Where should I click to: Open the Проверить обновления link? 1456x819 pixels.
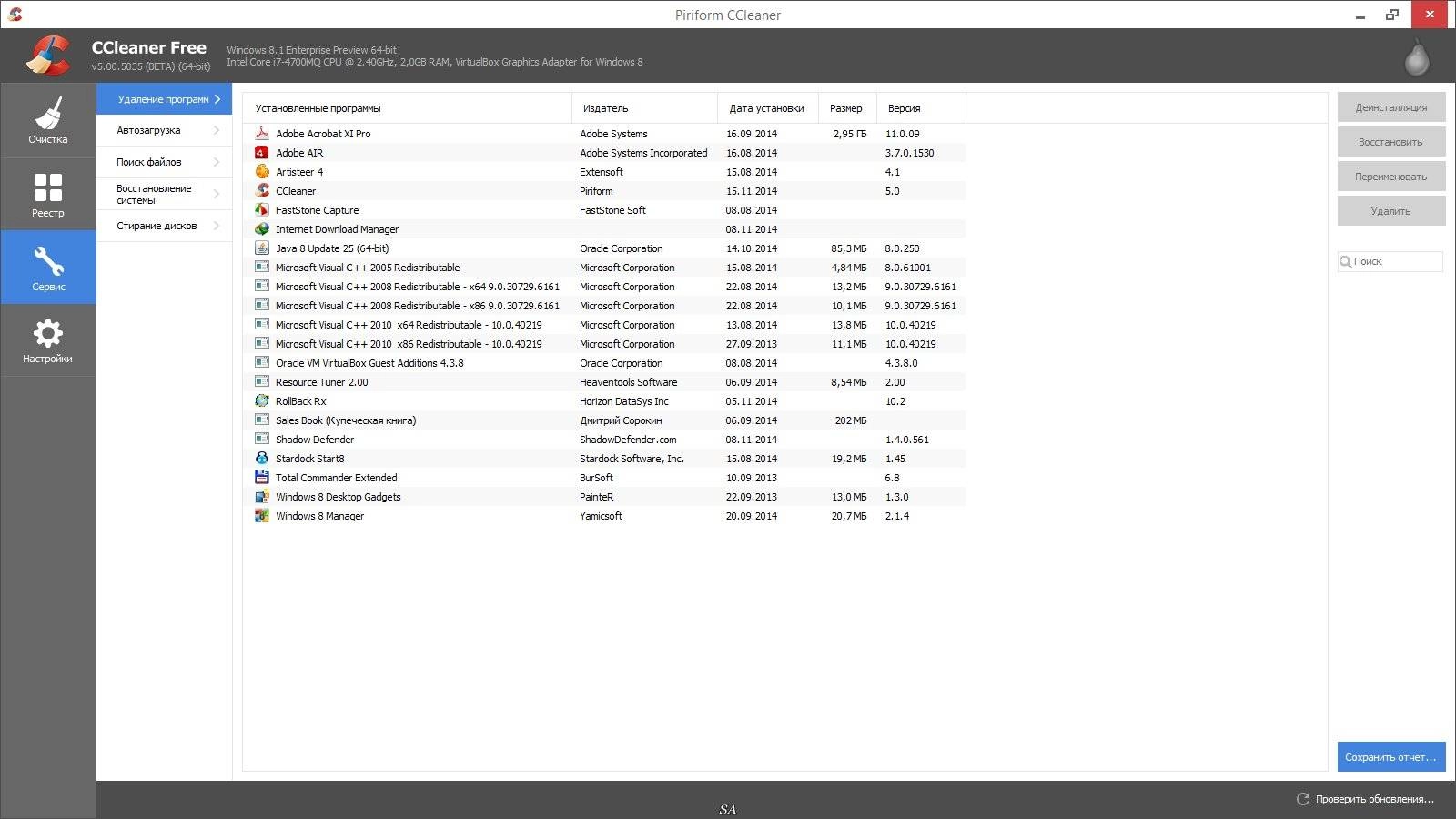point(1374,799)
